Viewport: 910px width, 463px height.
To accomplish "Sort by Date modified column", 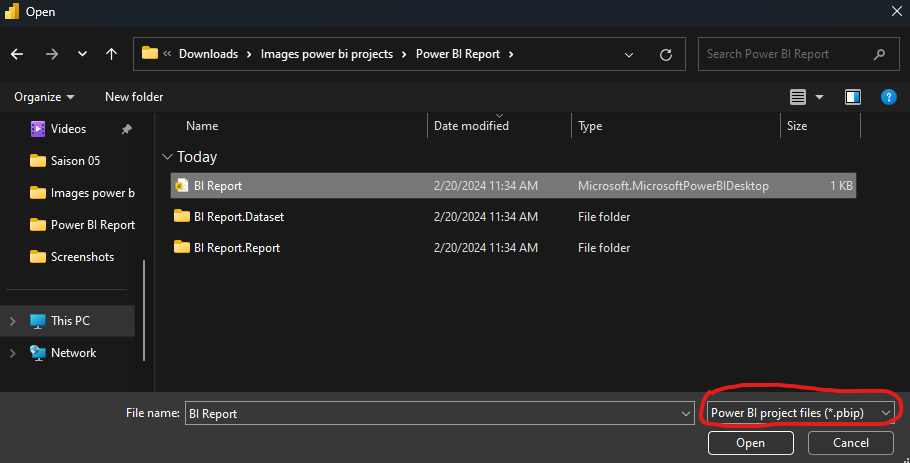I will click(x=471, y=126).
